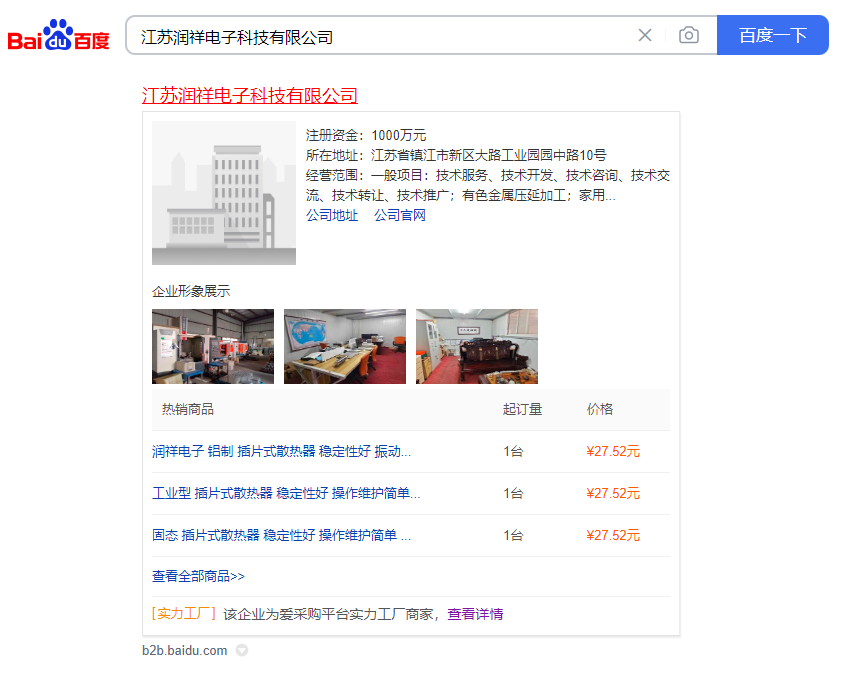
Task: Open the 江苏润祥电子科技有限公司 result title link
Action: coord(250,95)
